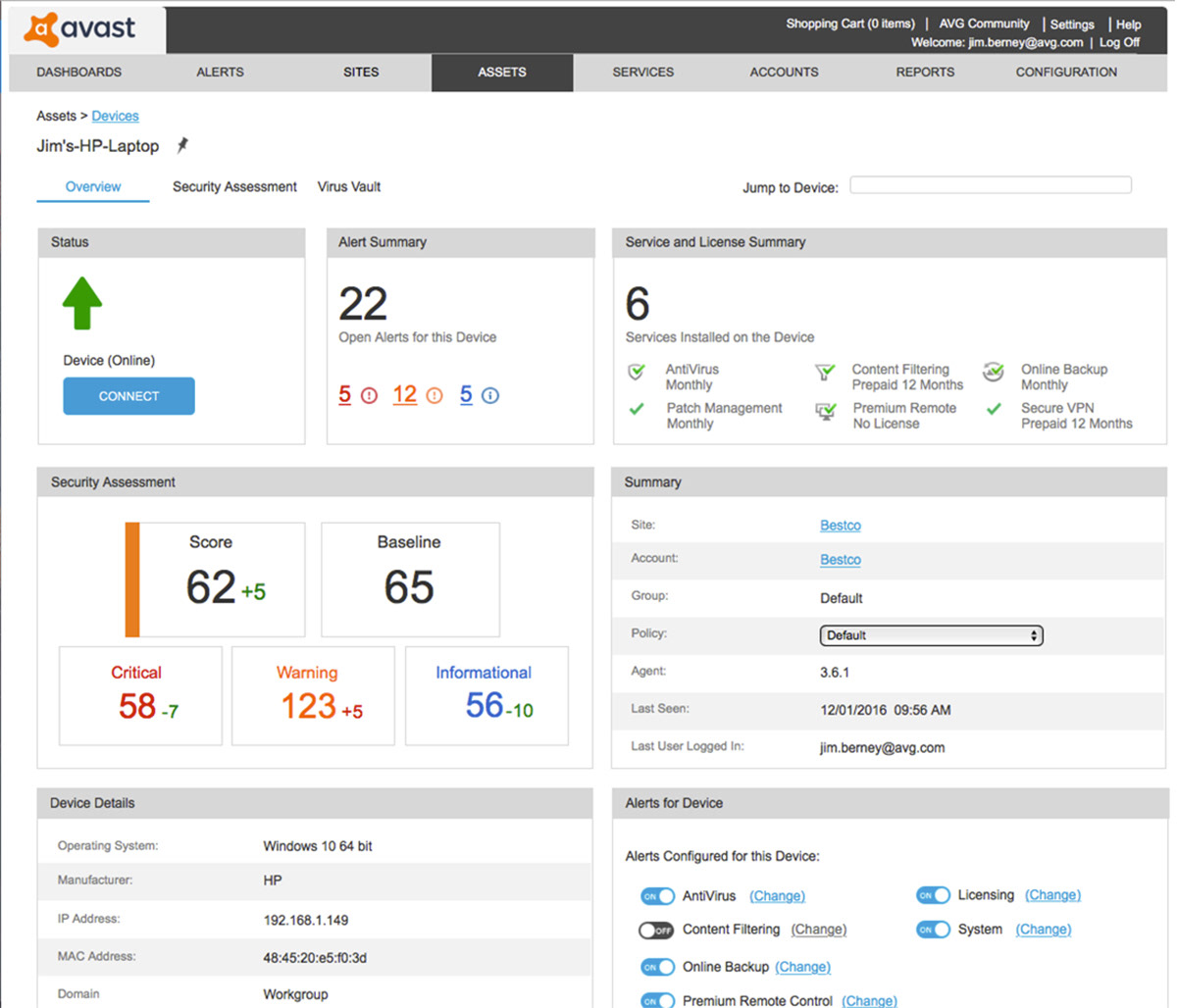Click the Score 62 tile
Viewport: 1177px width, 1008px height.
pos(215,580)
